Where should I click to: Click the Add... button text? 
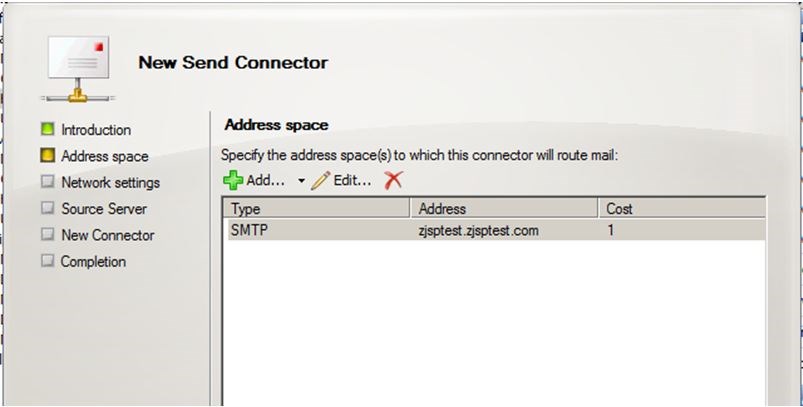(266, 181)
